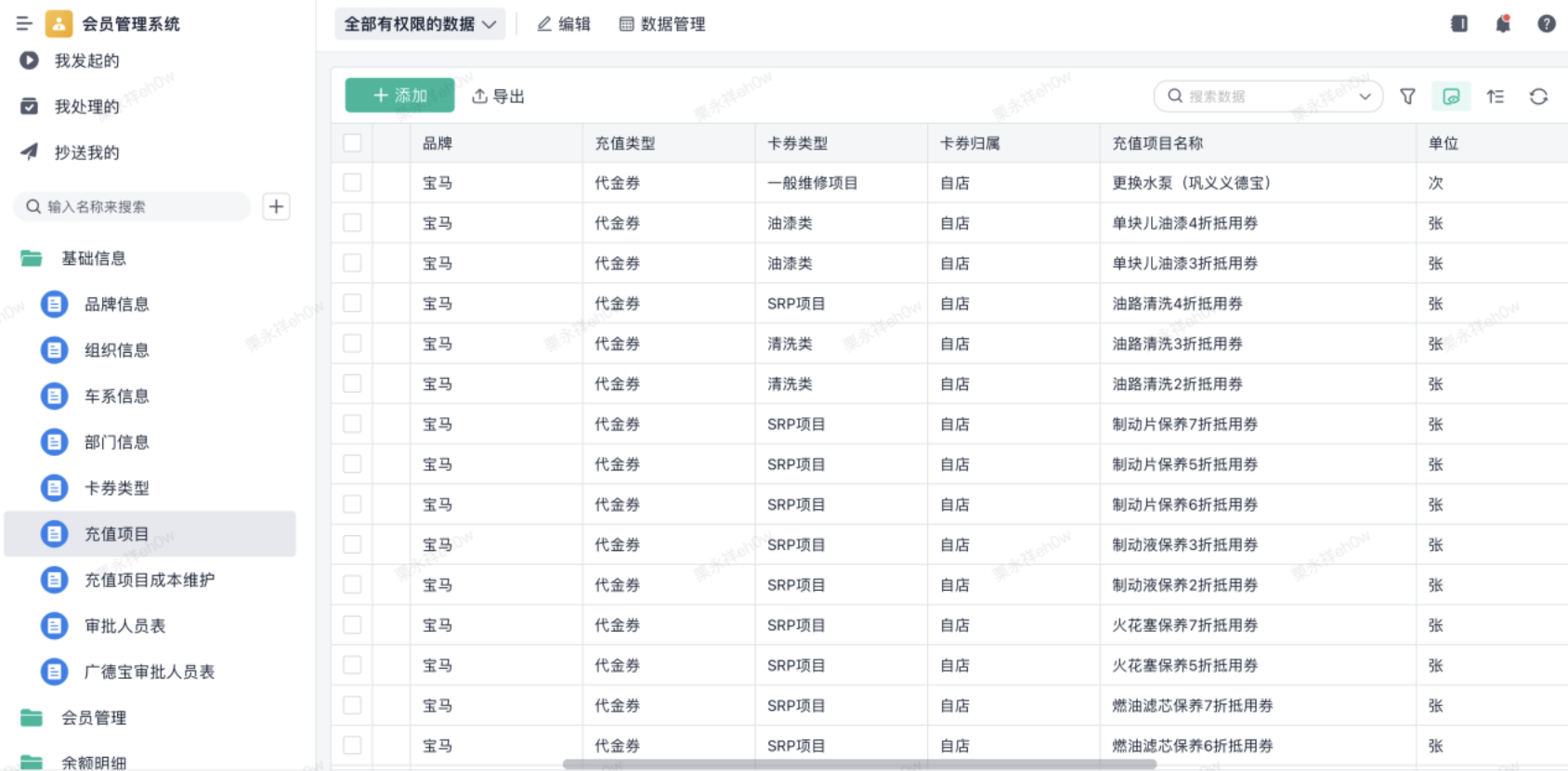The height and width of the screenshot is (771, 1568).
Task: Open the notification bell icon
Action: tap(1503, 24)
